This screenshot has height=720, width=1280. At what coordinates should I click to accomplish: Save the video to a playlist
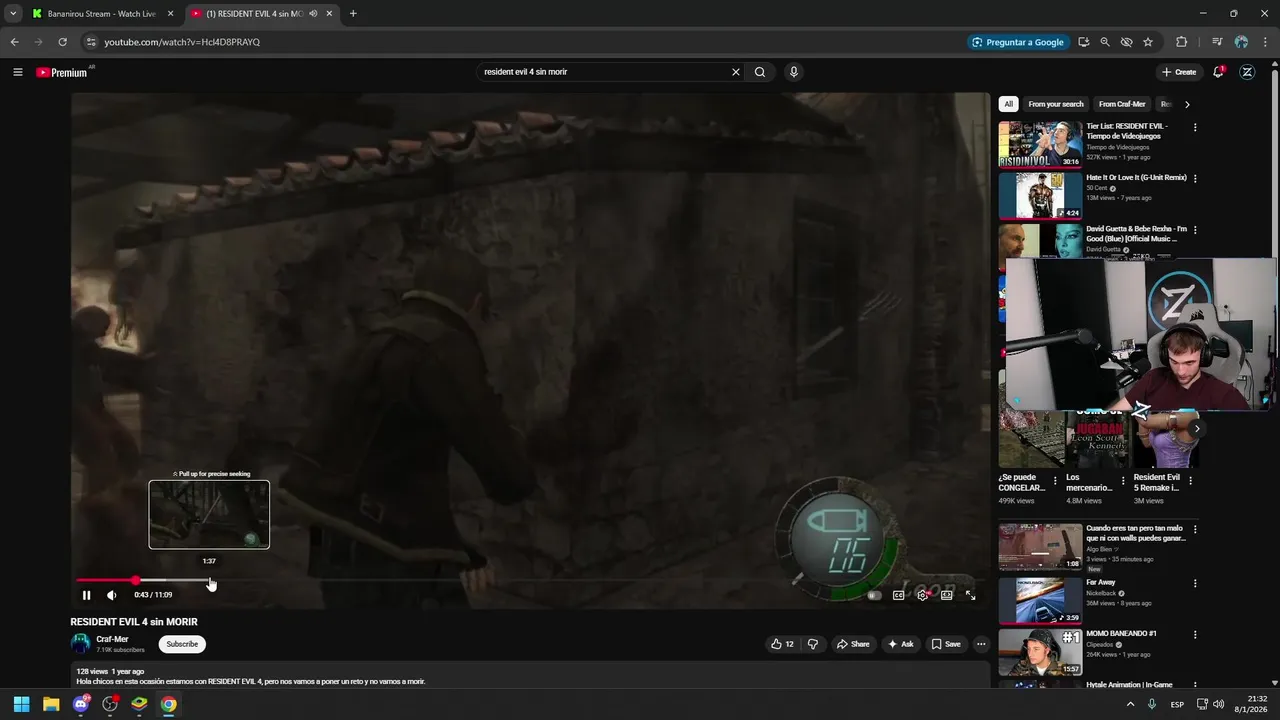(x=945, y=644)
